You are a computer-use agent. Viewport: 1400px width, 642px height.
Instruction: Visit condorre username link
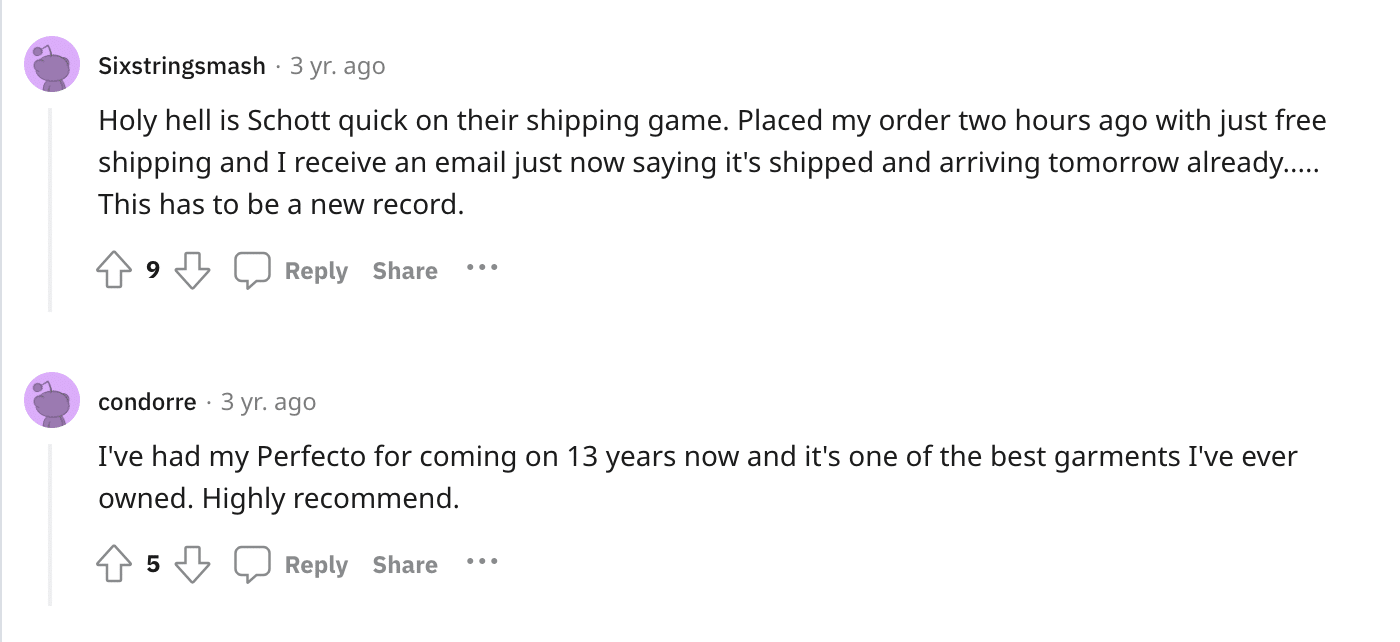click(147, 402)
